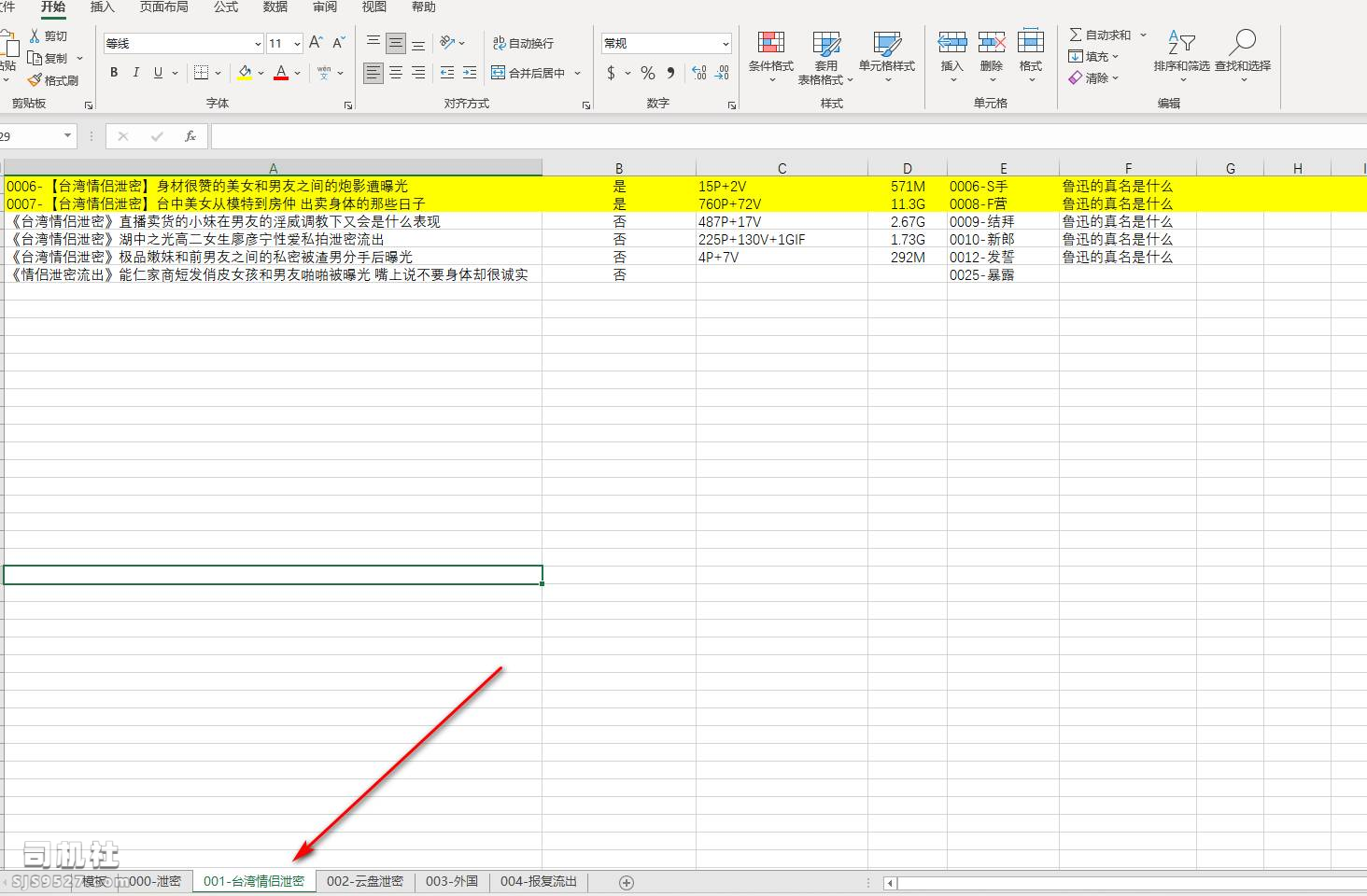This screenshot has width=1367, height=896.
Task: Align text to the right
Action: (x=418, y=73)
